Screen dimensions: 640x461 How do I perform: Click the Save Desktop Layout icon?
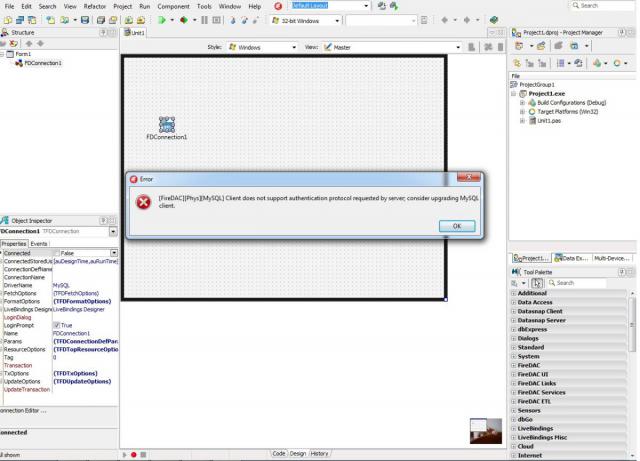(x=382, y=6)
